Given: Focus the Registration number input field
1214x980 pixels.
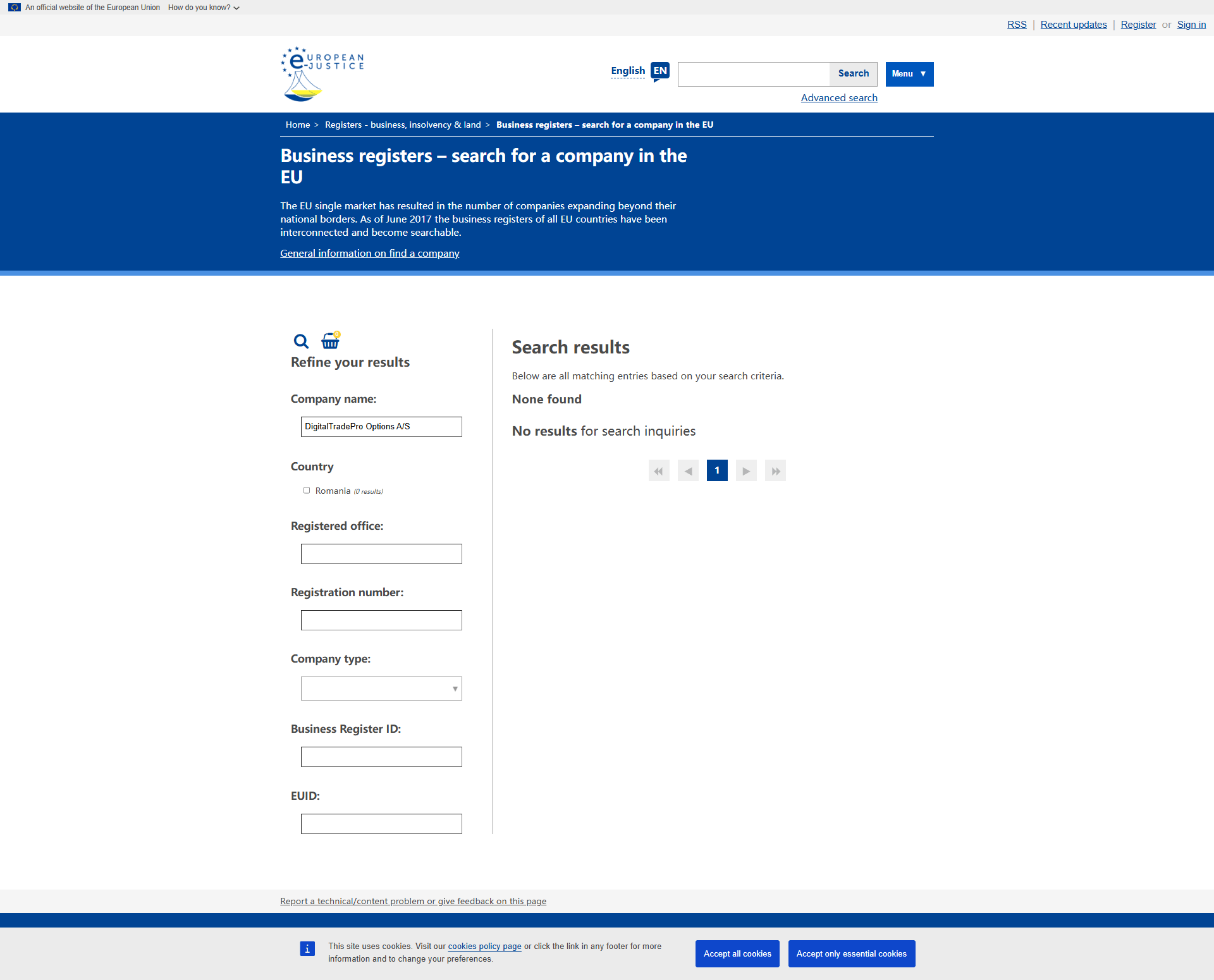Looking at the screenshot, I should (x=381, y=620).
